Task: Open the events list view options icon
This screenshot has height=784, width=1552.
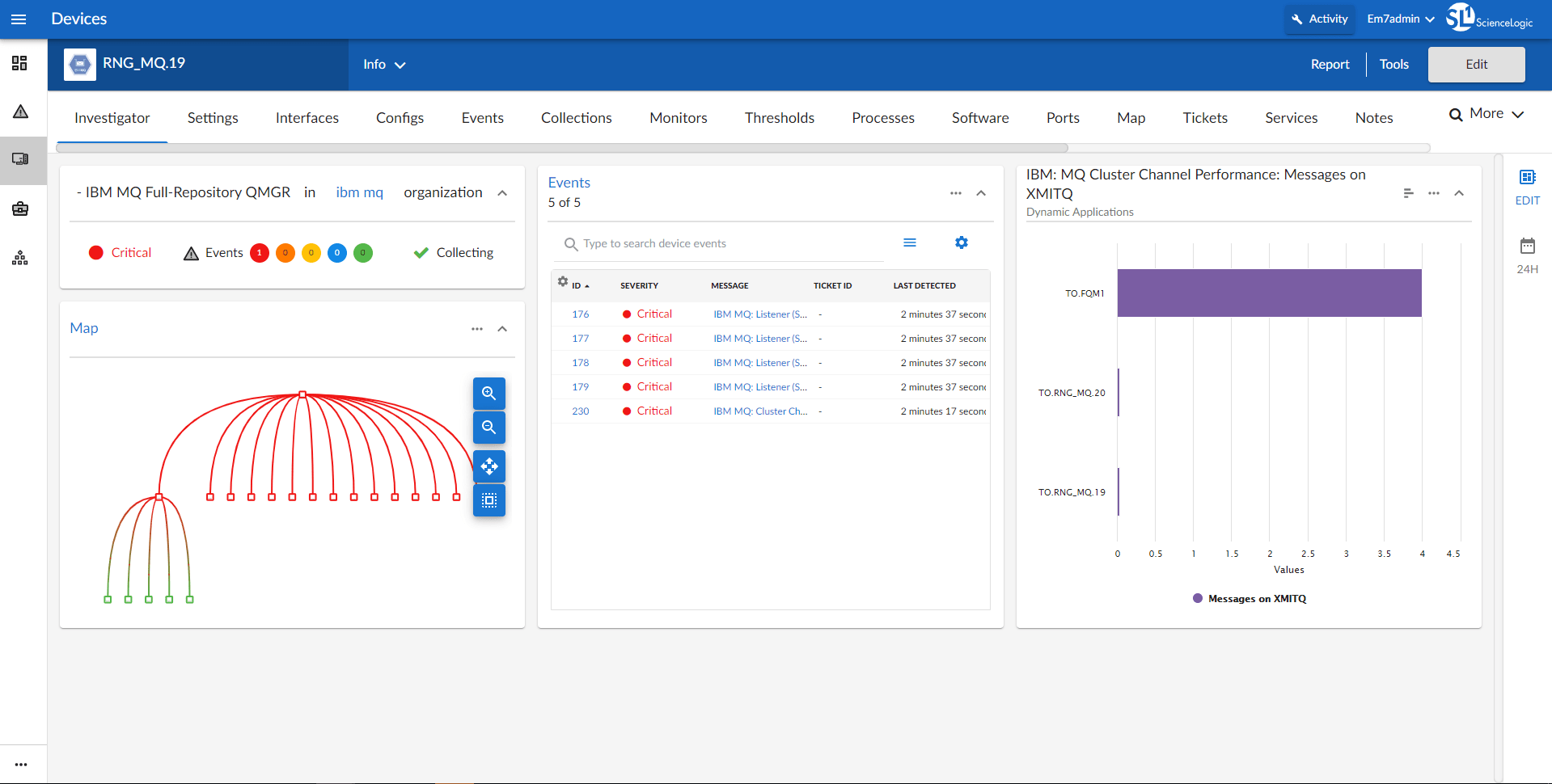Action: click(x=910, y=242)
